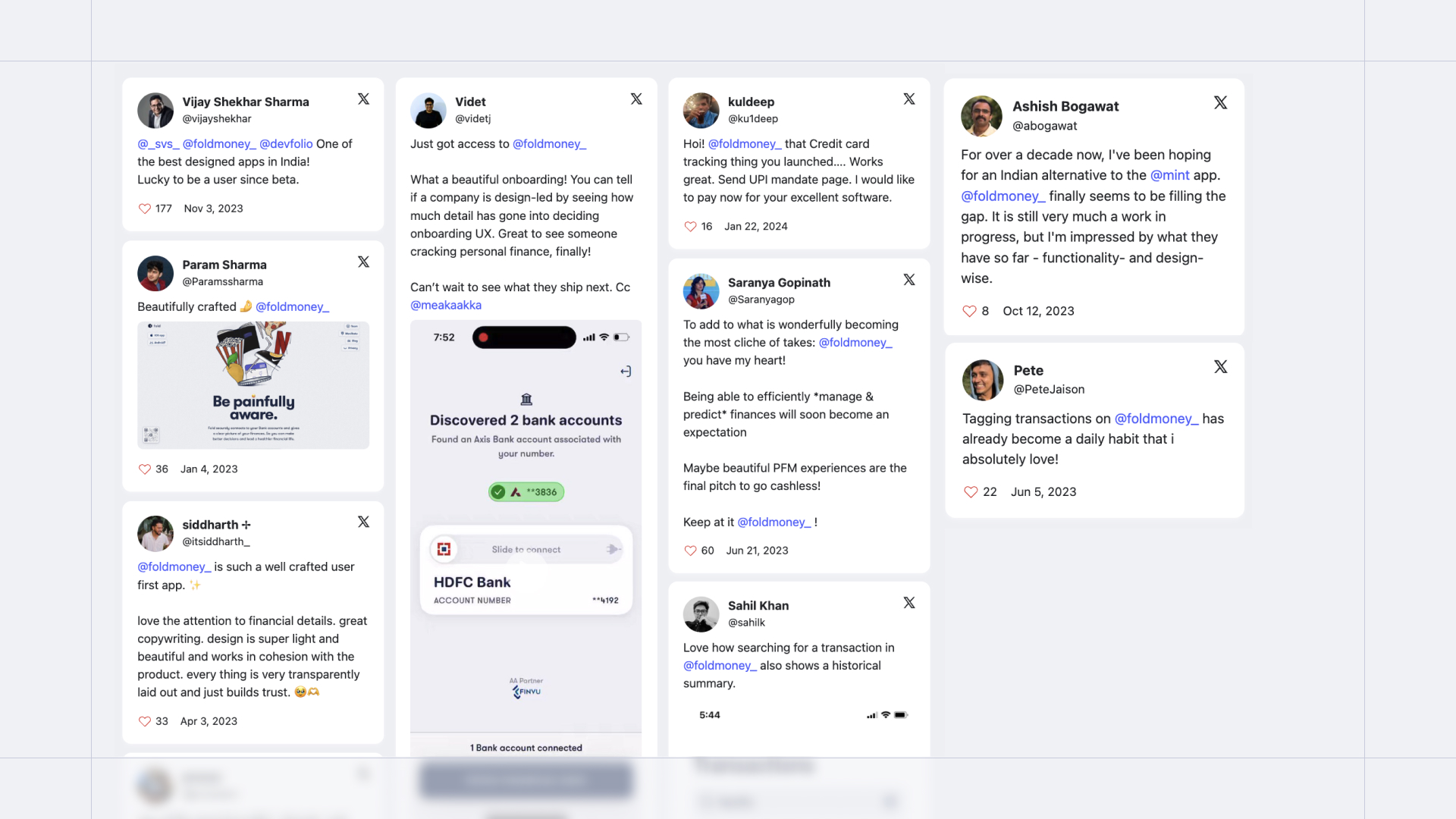Open the 'Be painfully aware' image in Param's tweet
The image size is (1456, 819).
253,385
